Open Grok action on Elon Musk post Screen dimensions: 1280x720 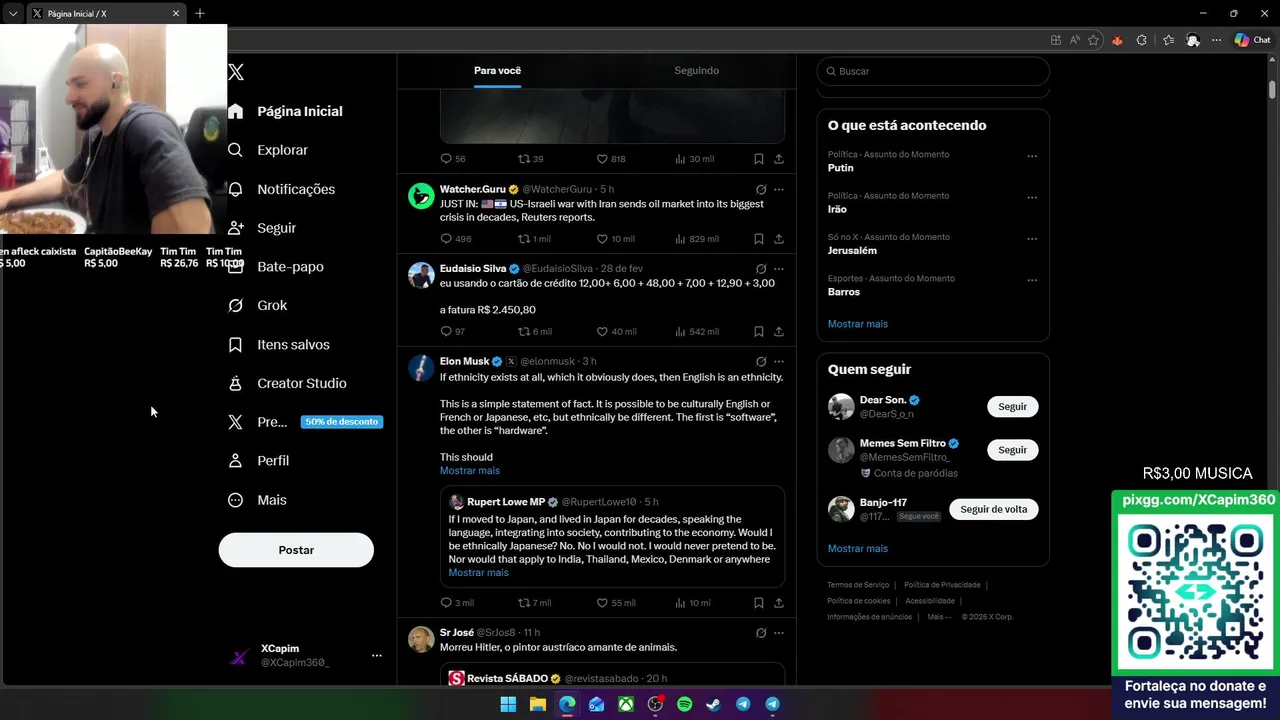[x=761, y=361]
